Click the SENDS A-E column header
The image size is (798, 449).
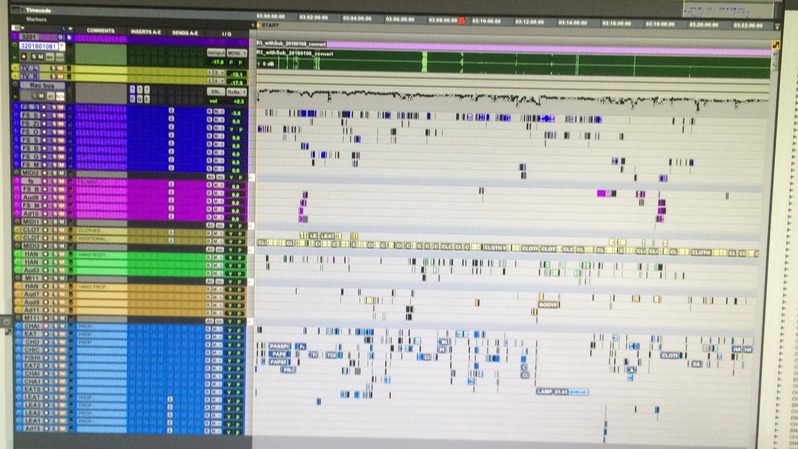[x=185, y=33]
